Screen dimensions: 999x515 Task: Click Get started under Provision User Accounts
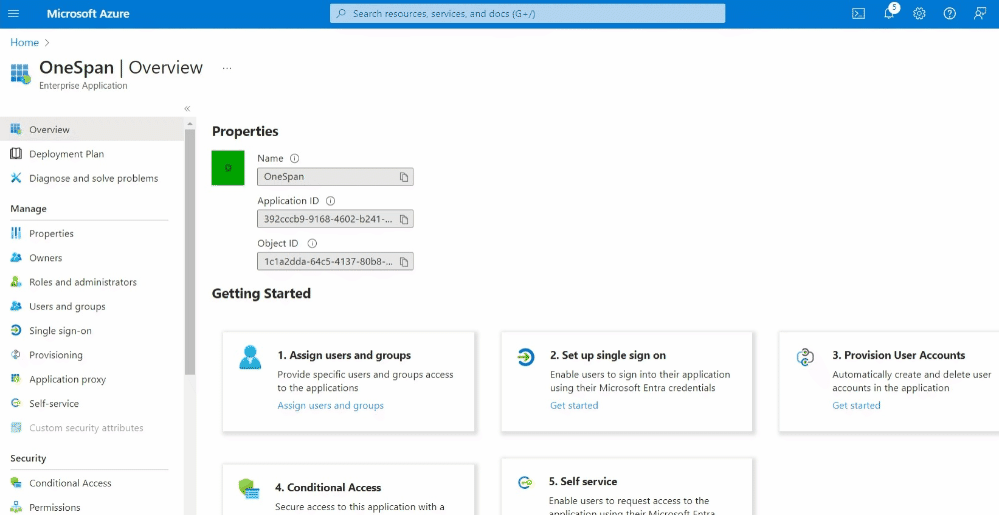coord(856,405)
